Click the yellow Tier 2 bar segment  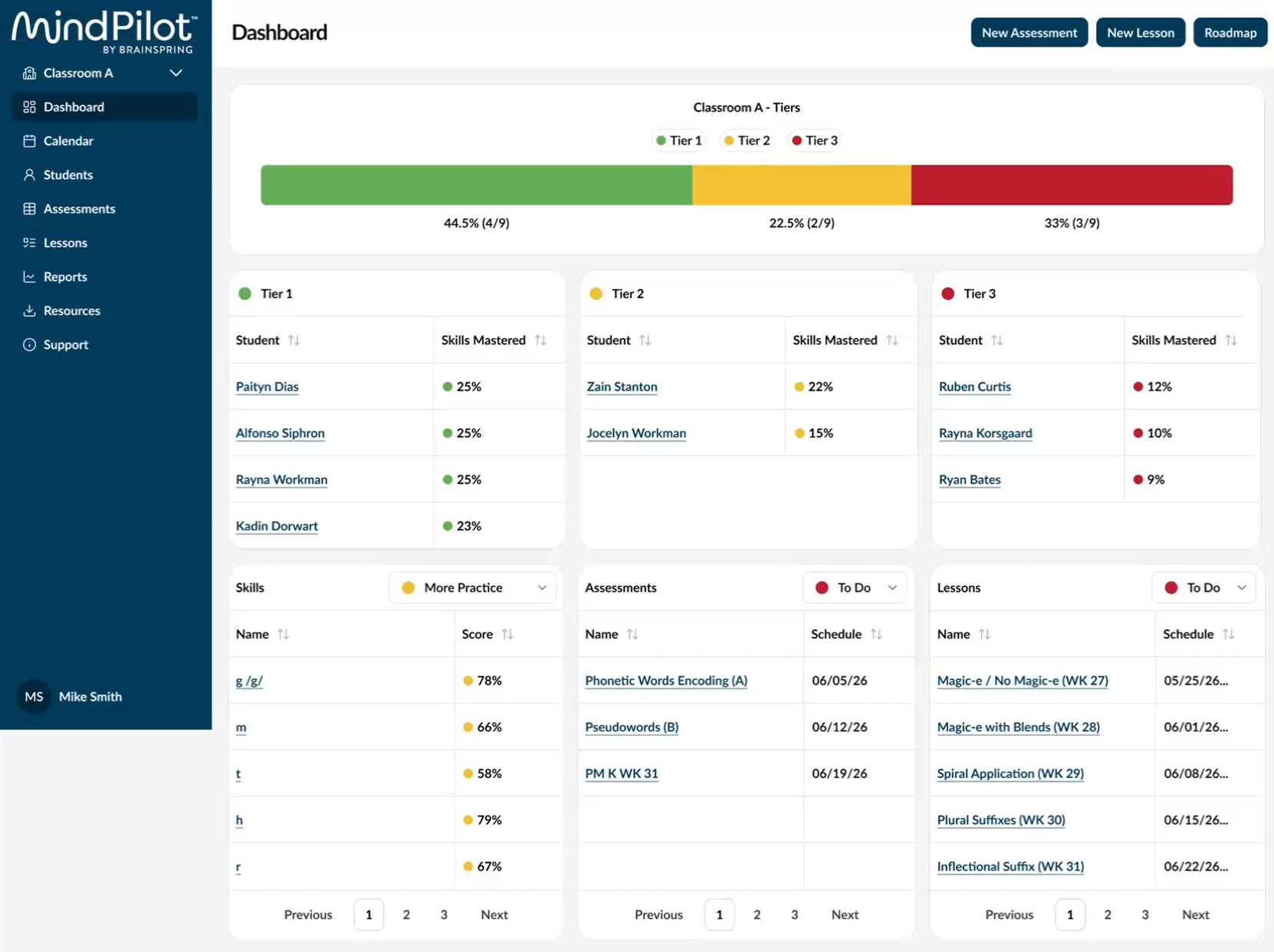click(x=802, y=185)
